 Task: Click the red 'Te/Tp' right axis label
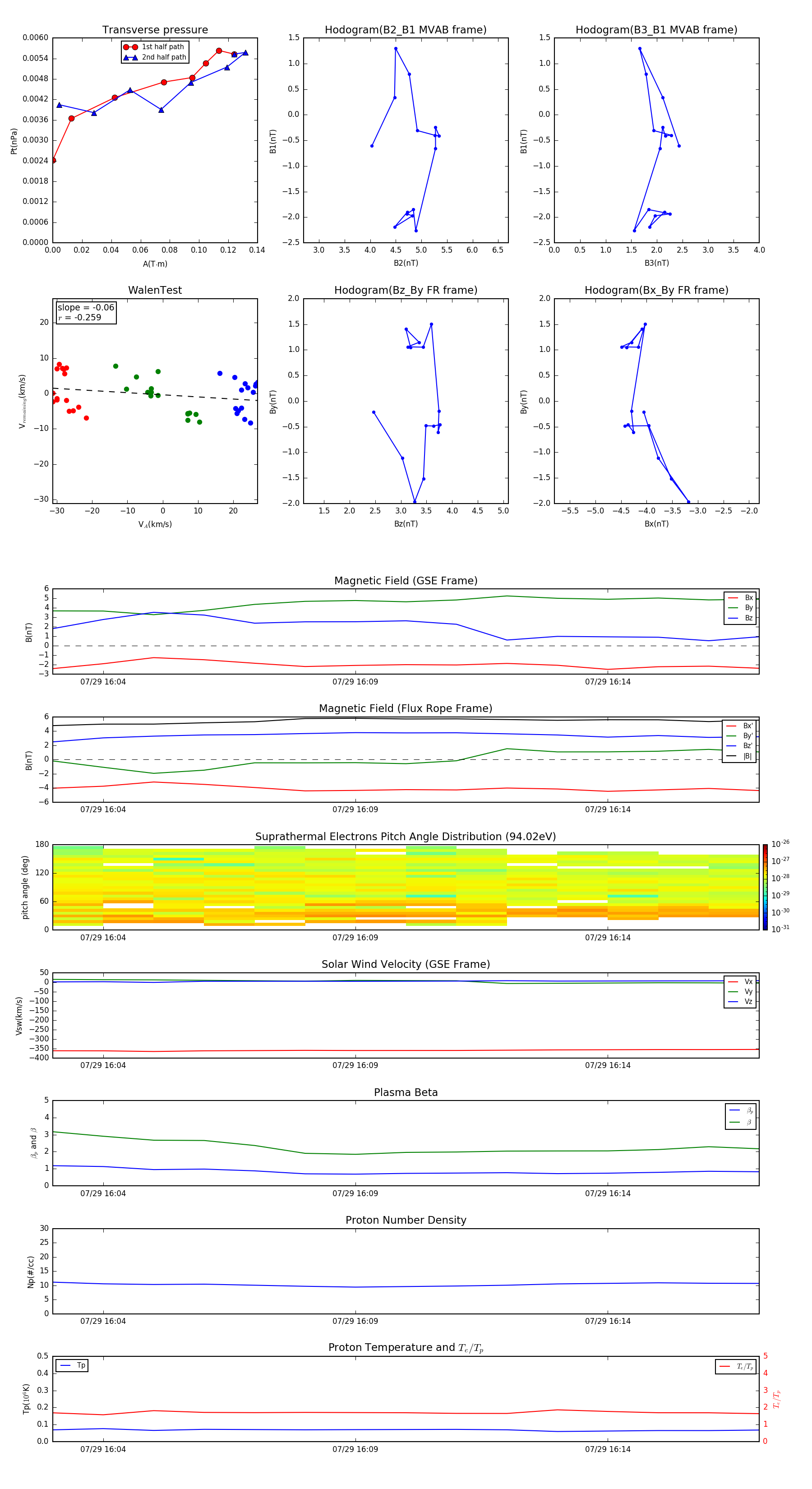[x=777, y=1399]
